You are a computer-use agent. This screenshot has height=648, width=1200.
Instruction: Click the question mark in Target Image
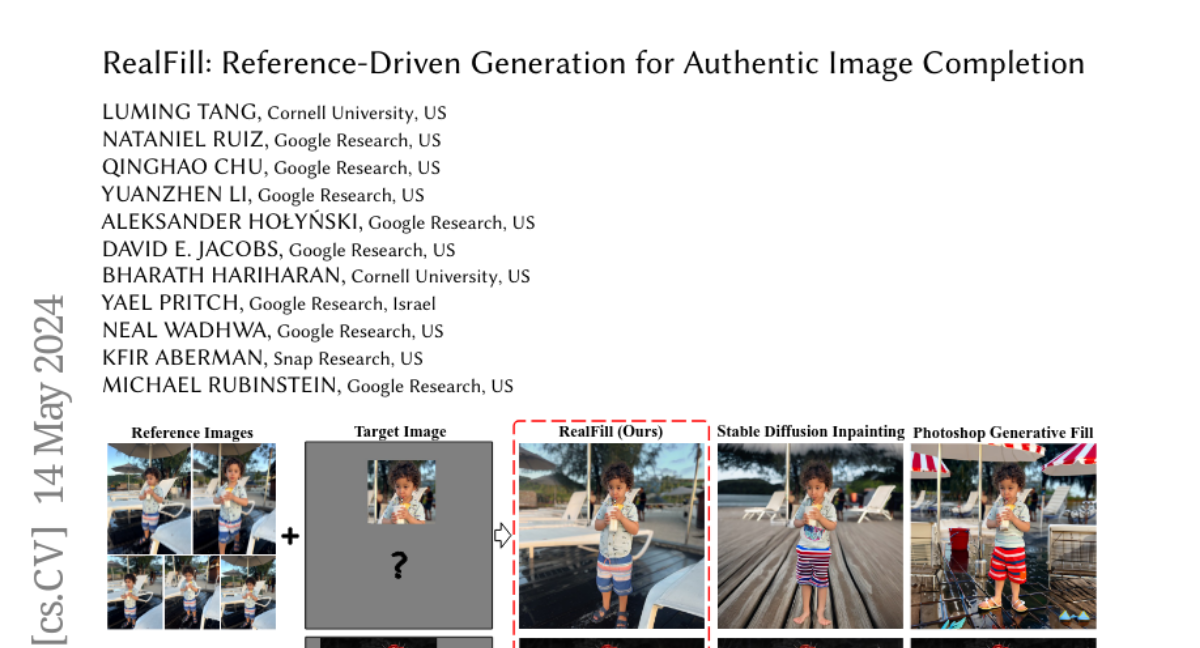point(399,567)
